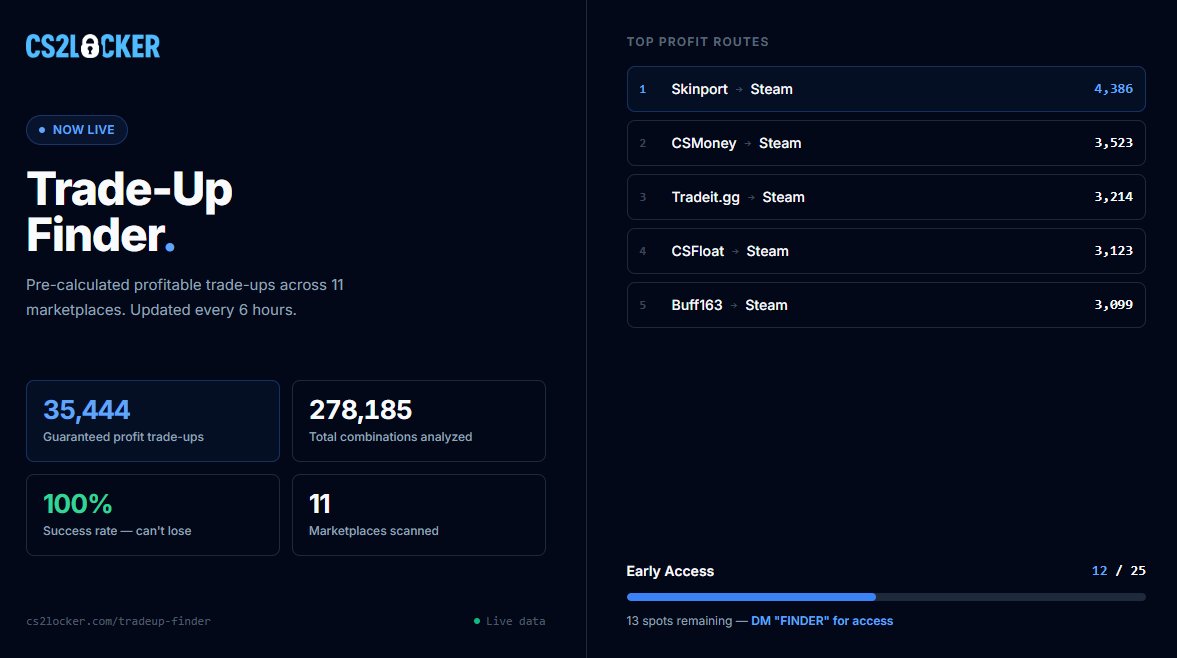Click the cs2locker.com/tradeup-finder URL text
The width and height of the screenshot is (1177, 658).
[x=119, y=621]
